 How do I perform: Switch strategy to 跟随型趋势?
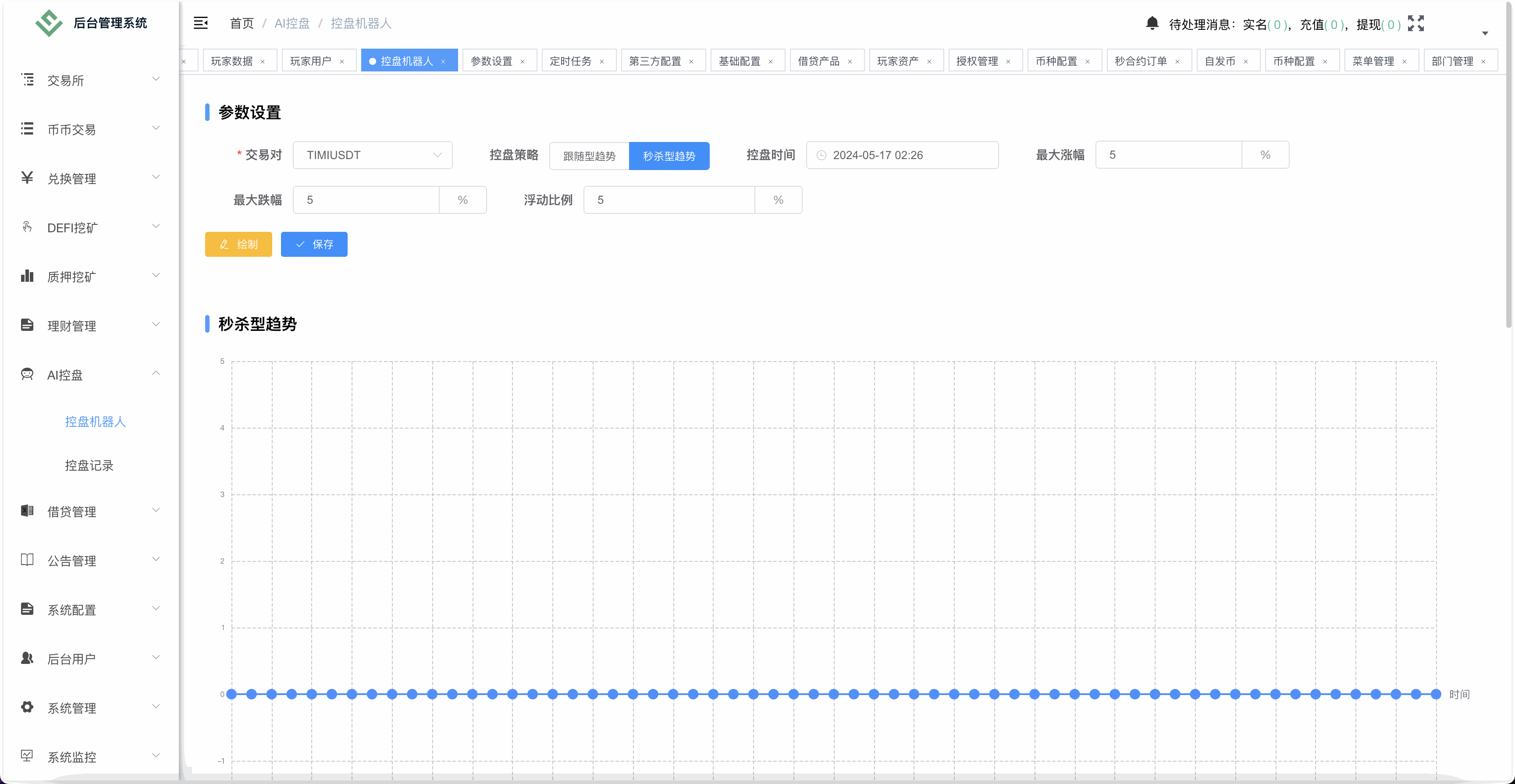(588, 155)
